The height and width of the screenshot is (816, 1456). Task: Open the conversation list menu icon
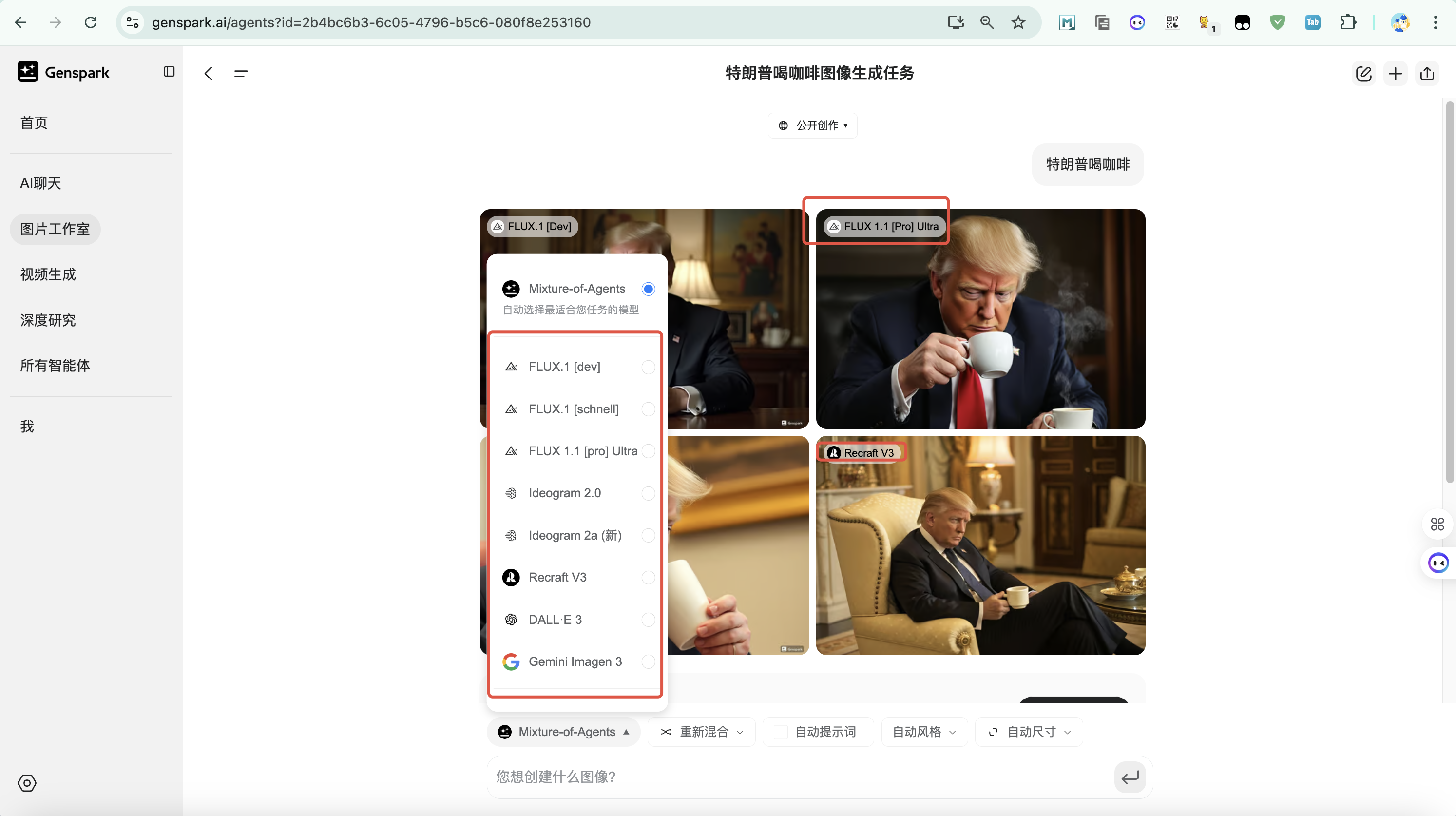click(x=241, y=74)
